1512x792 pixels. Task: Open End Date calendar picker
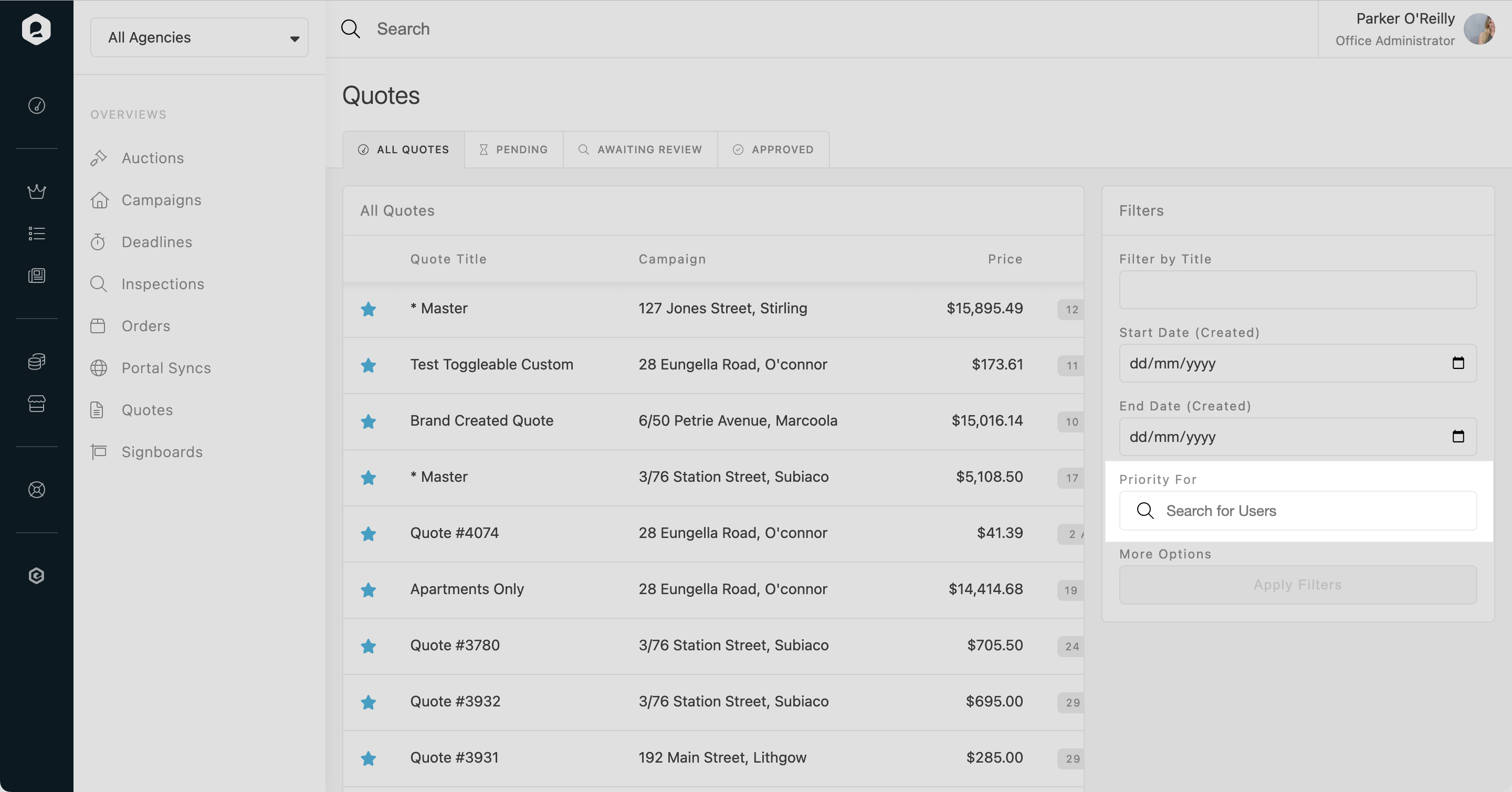(1458, 437)
